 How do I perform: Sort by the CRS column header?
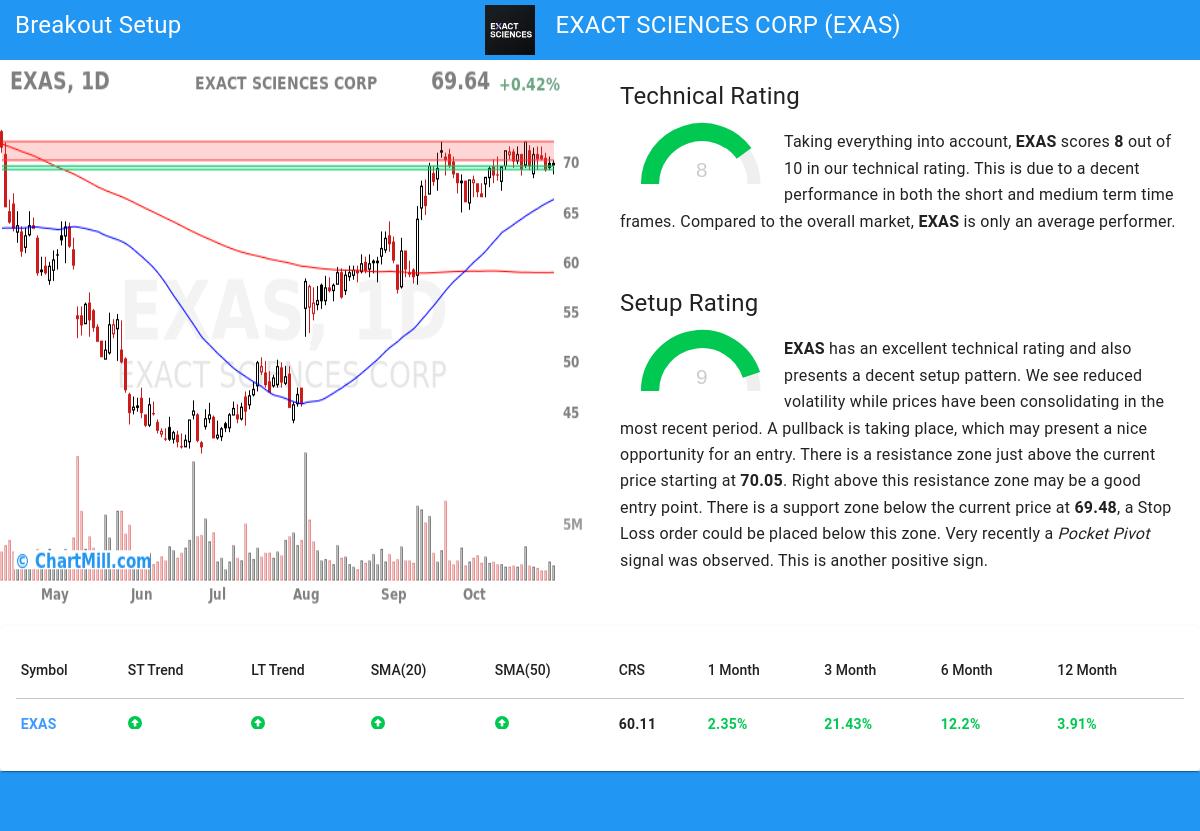[632, 670]
